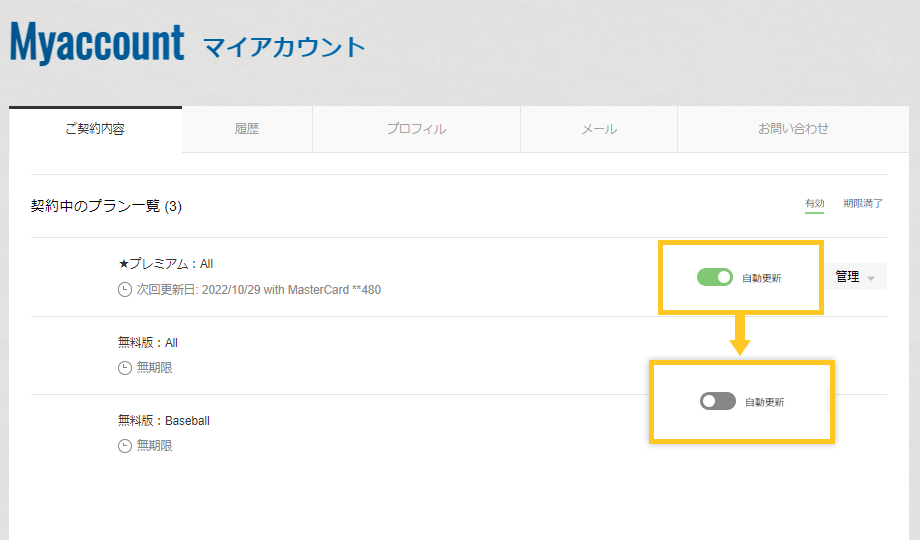Viewport: 920px width, 540px height.
Task: Open the 管理 dropdown menu
Action: (856, 277)
